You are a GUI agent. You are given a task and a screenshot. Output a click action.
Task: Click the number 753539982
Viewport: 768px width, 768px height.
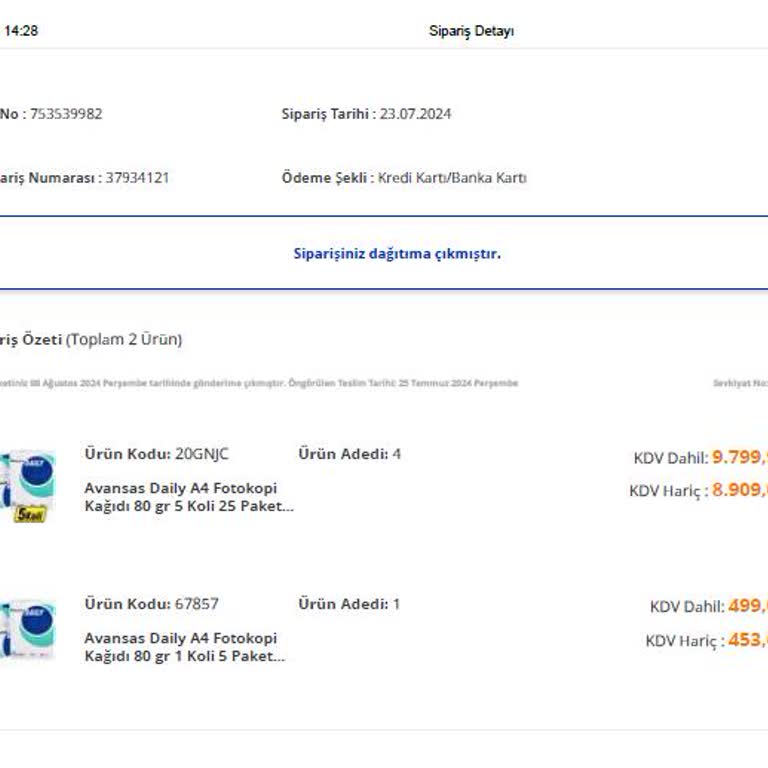(x=66, y=114)
